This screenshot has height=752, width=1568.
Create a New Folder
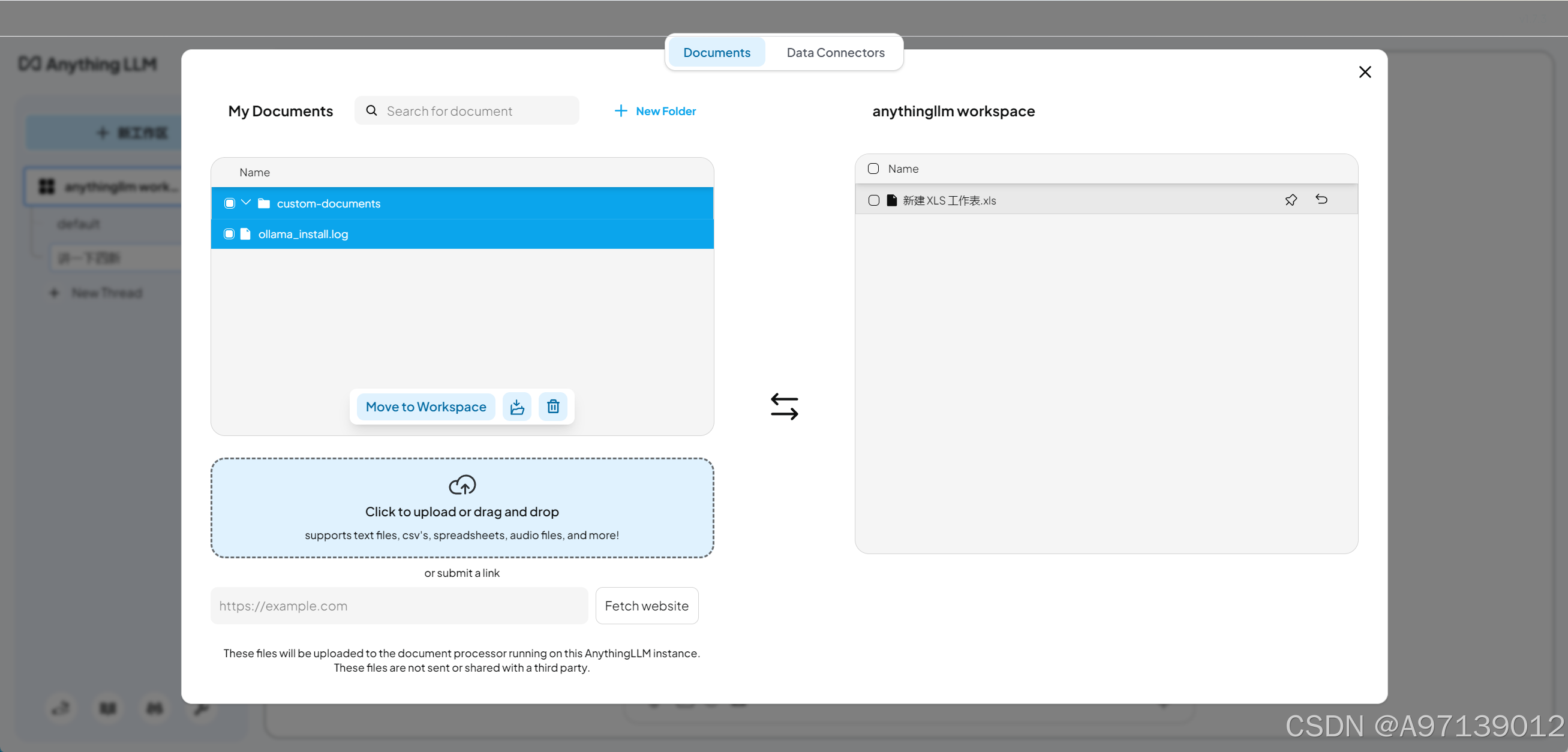click(655, 111)
